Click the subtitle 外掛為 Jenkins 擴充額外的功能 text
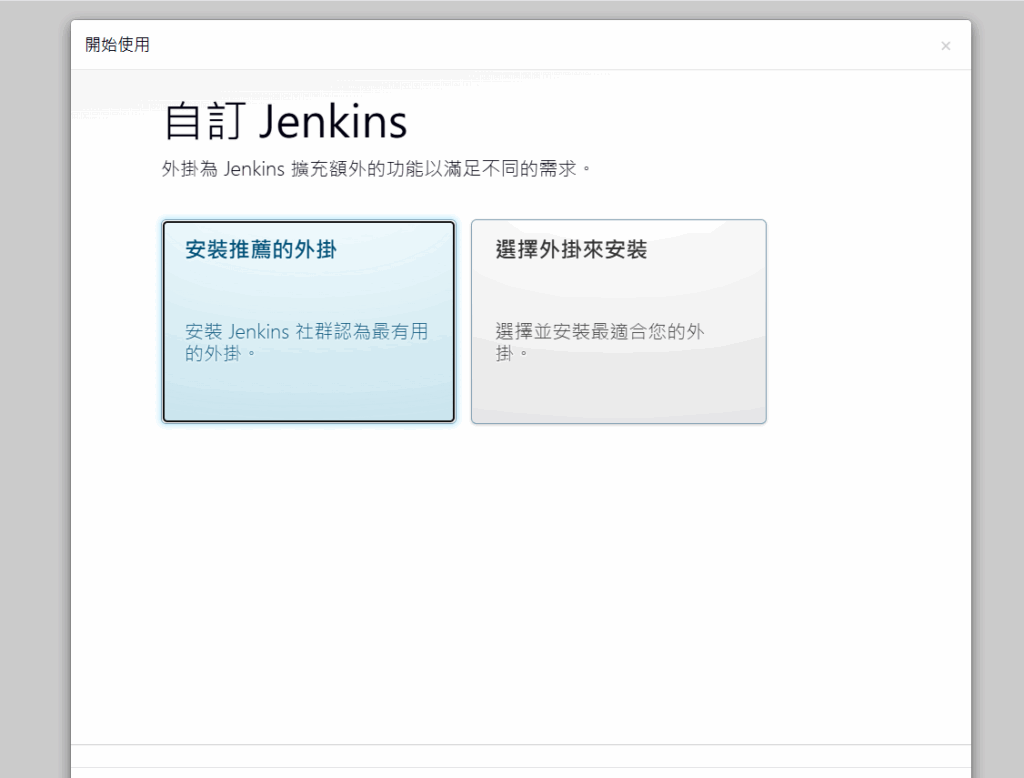 pyautogui.click(x=376, y=169)
